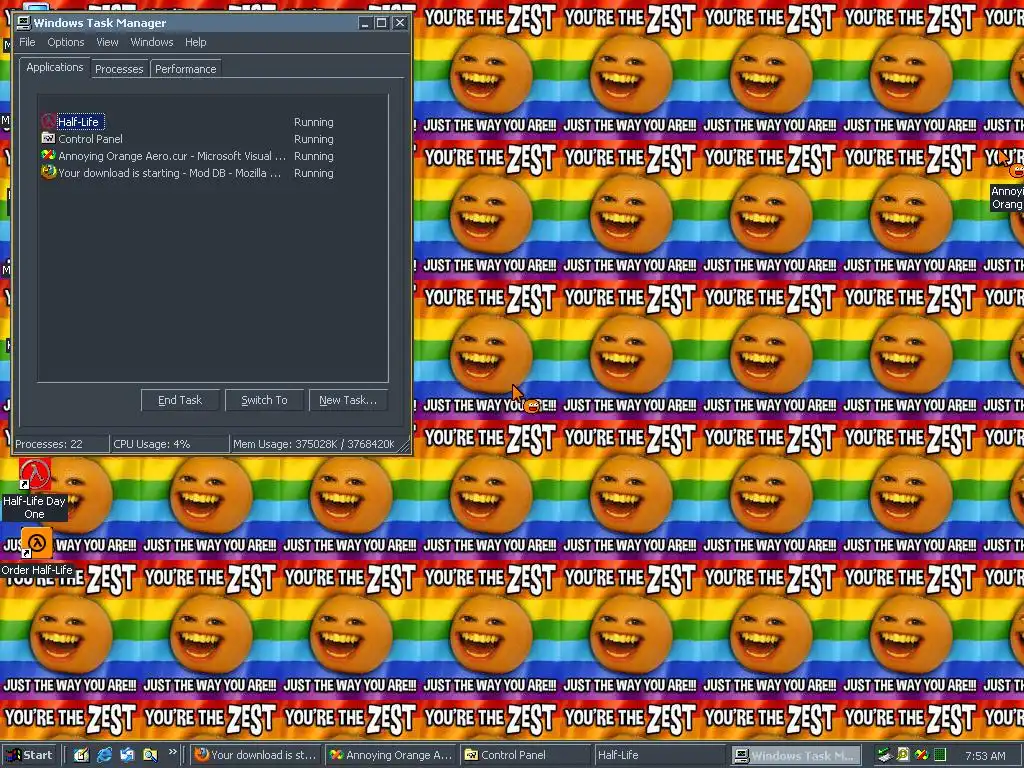Open the Options menu in Task Manager
The image size is (1024, 768).
[x=65, y=42]
